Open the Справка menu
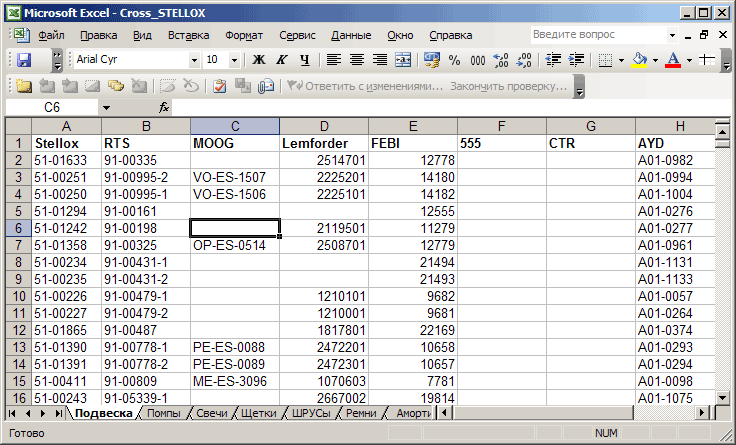736x445 pixels. click(x=450, y=35)
